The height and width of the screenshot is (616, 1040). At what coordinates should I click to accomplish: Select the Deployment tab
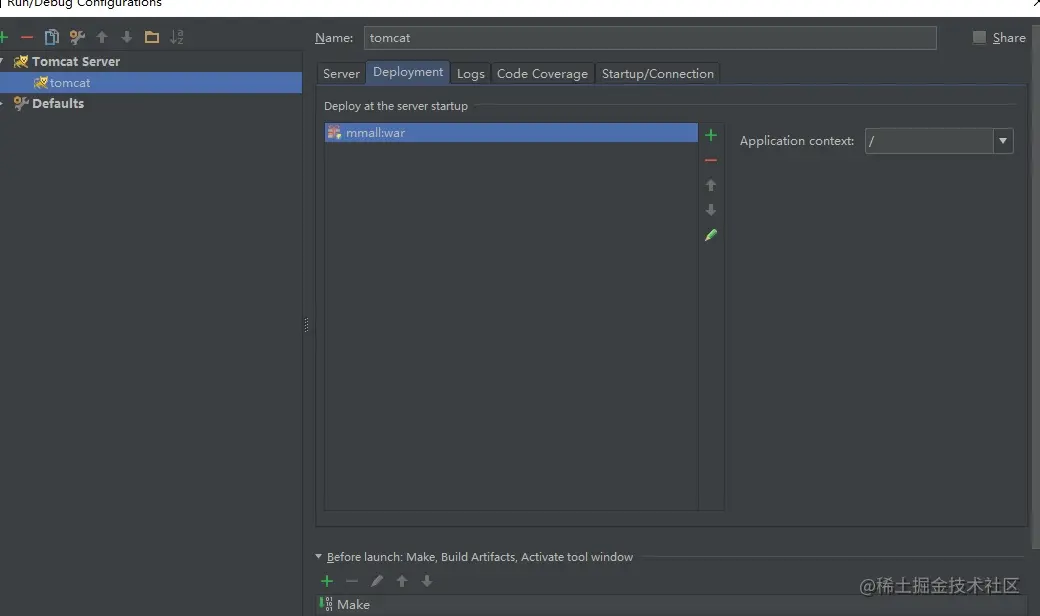(x=408, y=72)
